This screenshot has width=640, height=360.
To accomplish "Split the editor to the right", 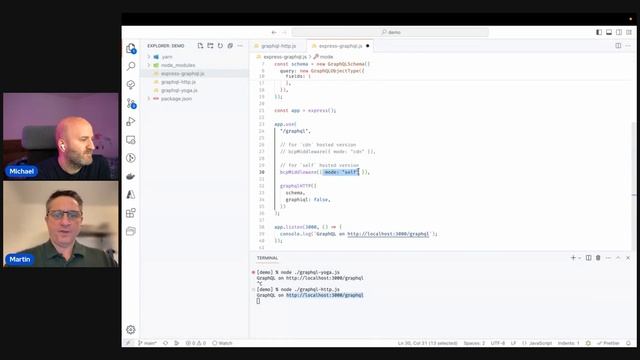I will tap(618, 46).
